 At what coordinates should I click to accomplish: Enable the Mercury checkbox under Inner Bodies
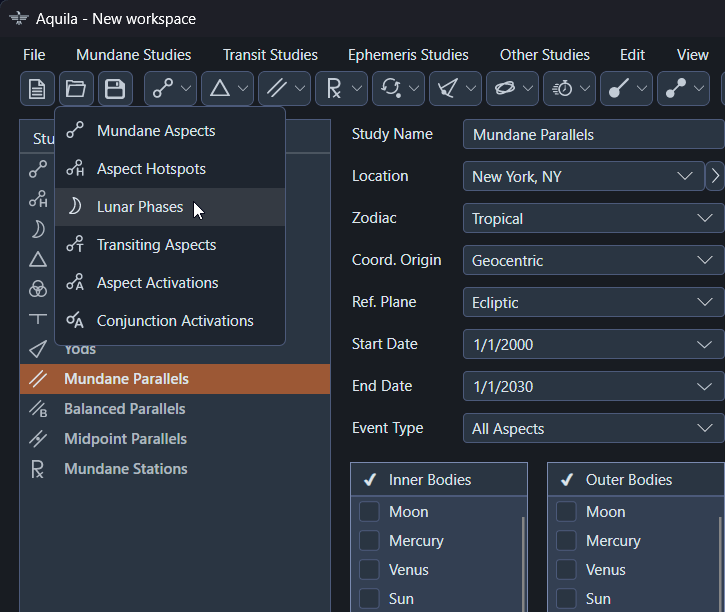(370, 541)
